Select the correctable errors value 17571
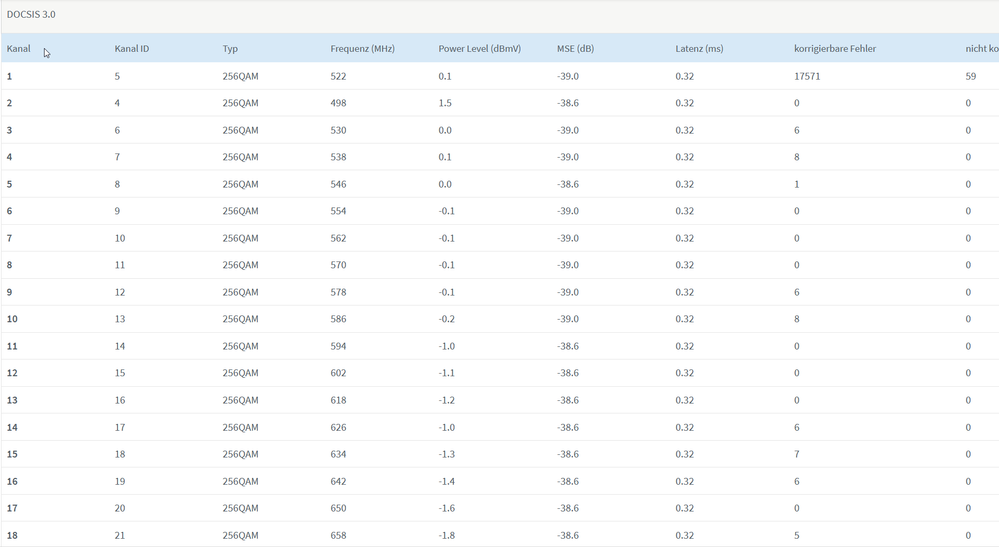Viewport: 999px width, 547px height. coord(807,76)
